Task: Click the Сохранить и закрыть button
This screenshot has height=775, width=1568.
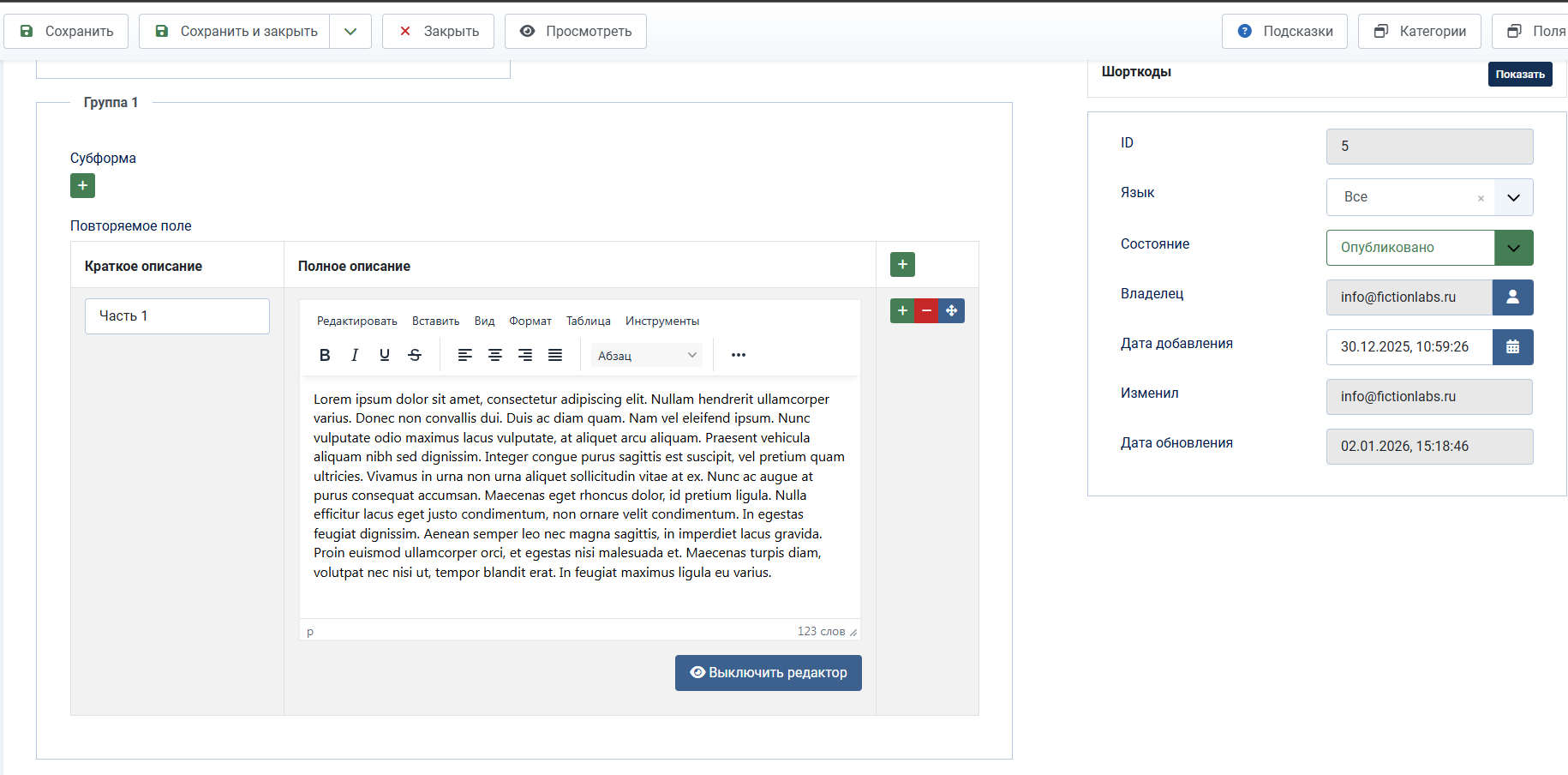Action: coord(235,32)
